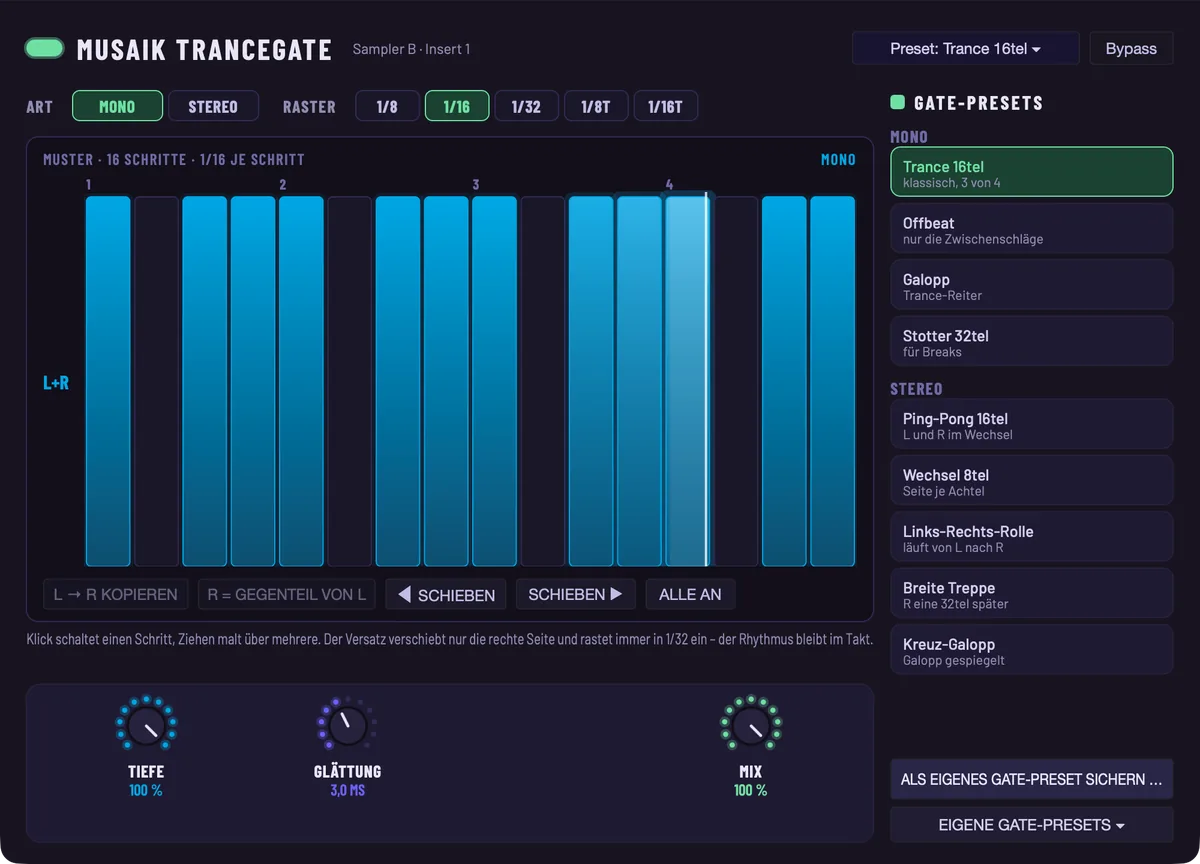Click the Mix knob
The width and height of the screenshot is (1200, 864).
(x=750, y=724)
